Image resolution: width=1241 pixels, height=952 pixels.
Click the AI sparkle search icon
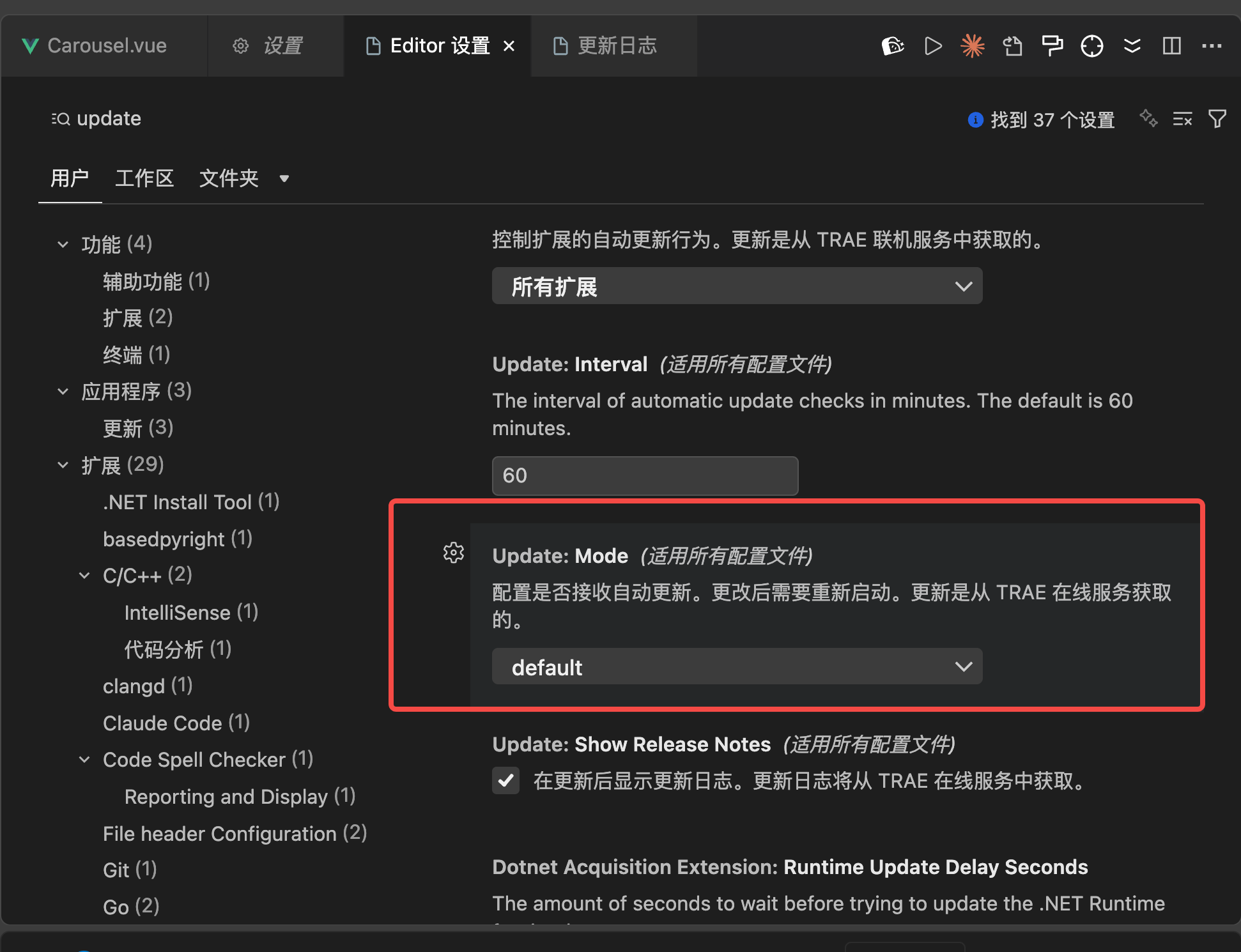pyautogui.click(x=1148, y=118)
